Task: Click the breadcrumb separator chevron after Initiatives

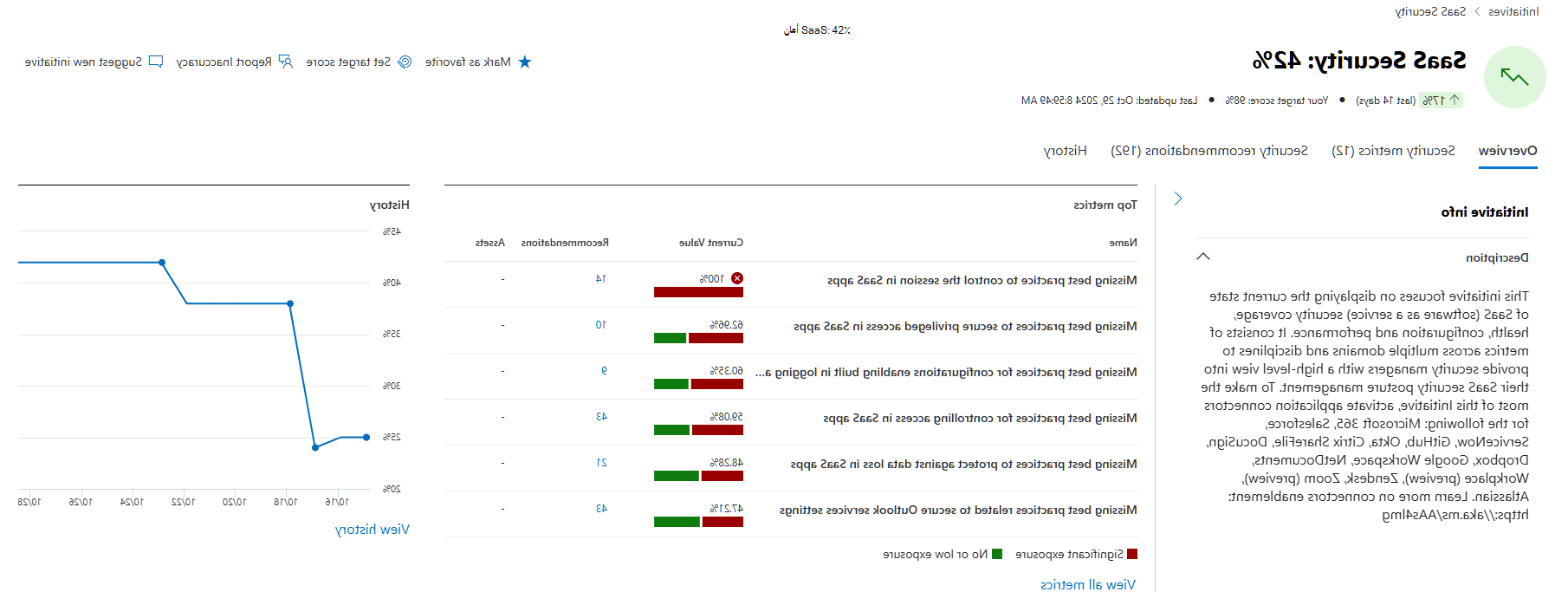Action: [x=1477, y=12]
